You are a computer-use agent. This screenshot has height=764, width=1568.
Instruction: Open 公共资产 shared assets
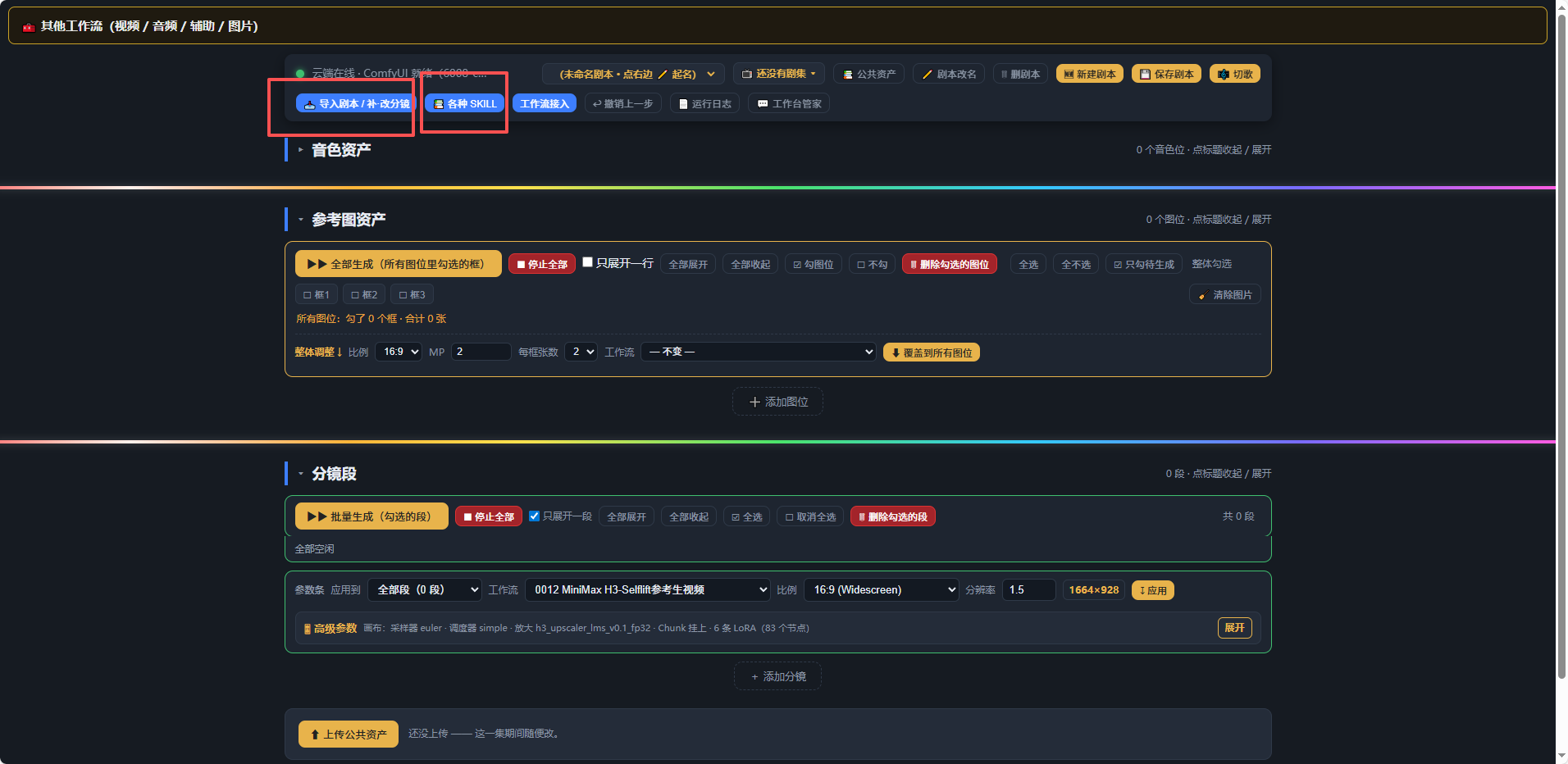[x=869, y=74]
